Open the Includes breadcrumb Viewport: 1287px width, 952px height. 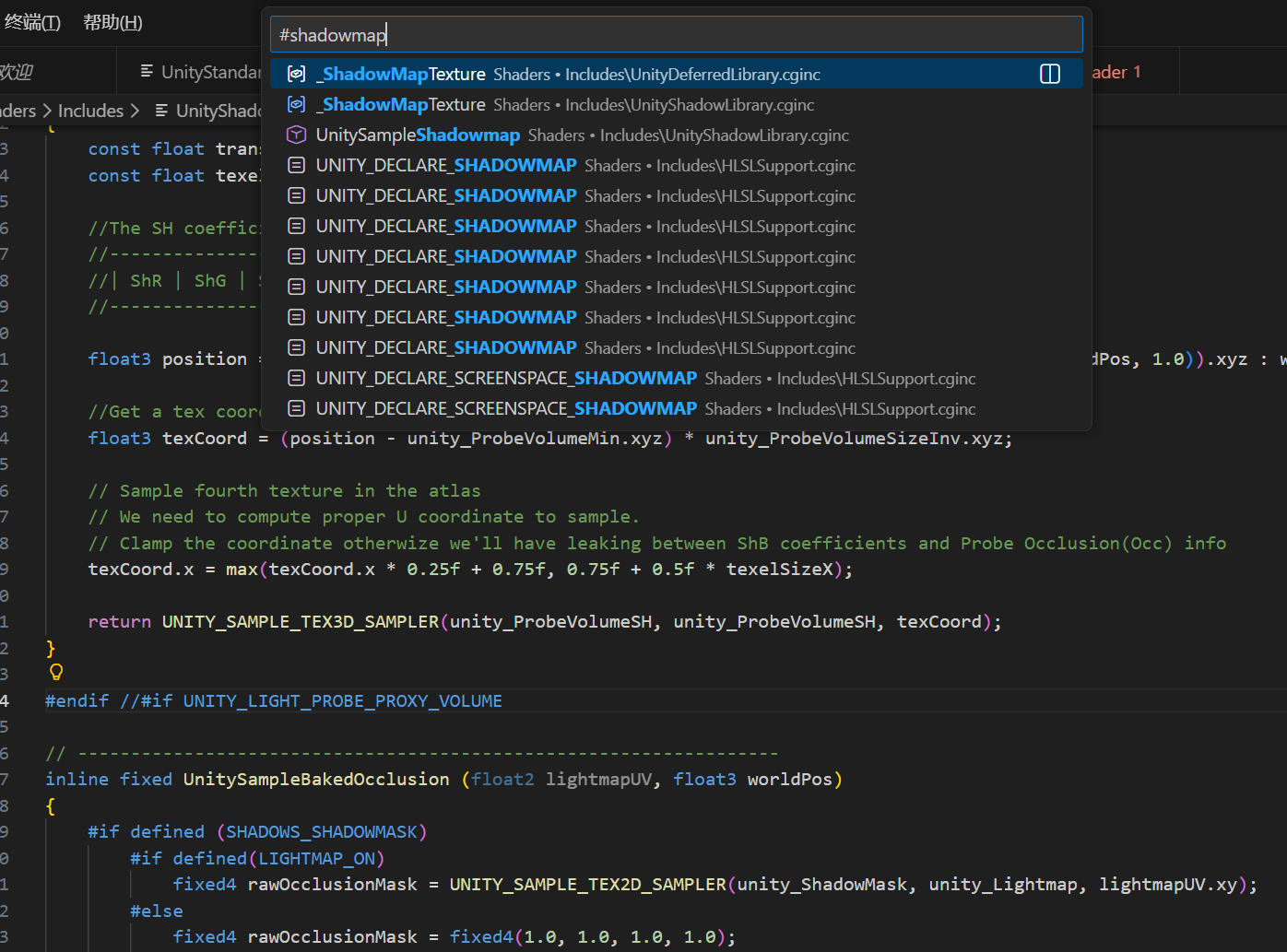coord(90,111)
